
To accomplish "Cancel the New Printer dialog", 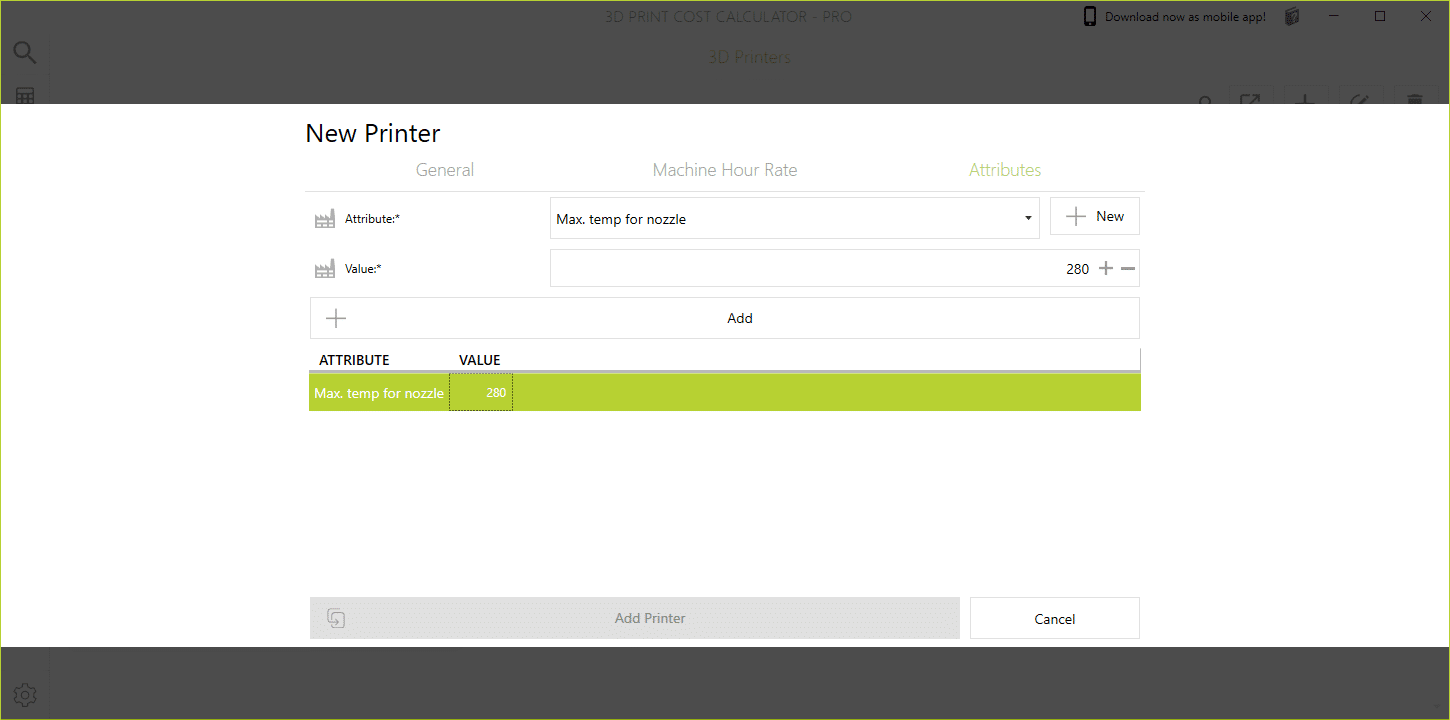I will tap(1055, 618).
